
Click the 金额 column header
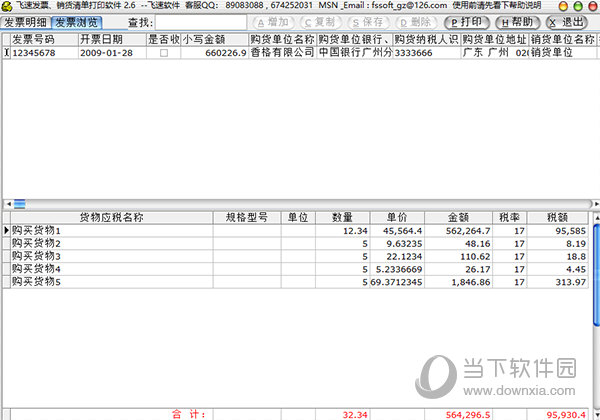click(x=458, y=218)
